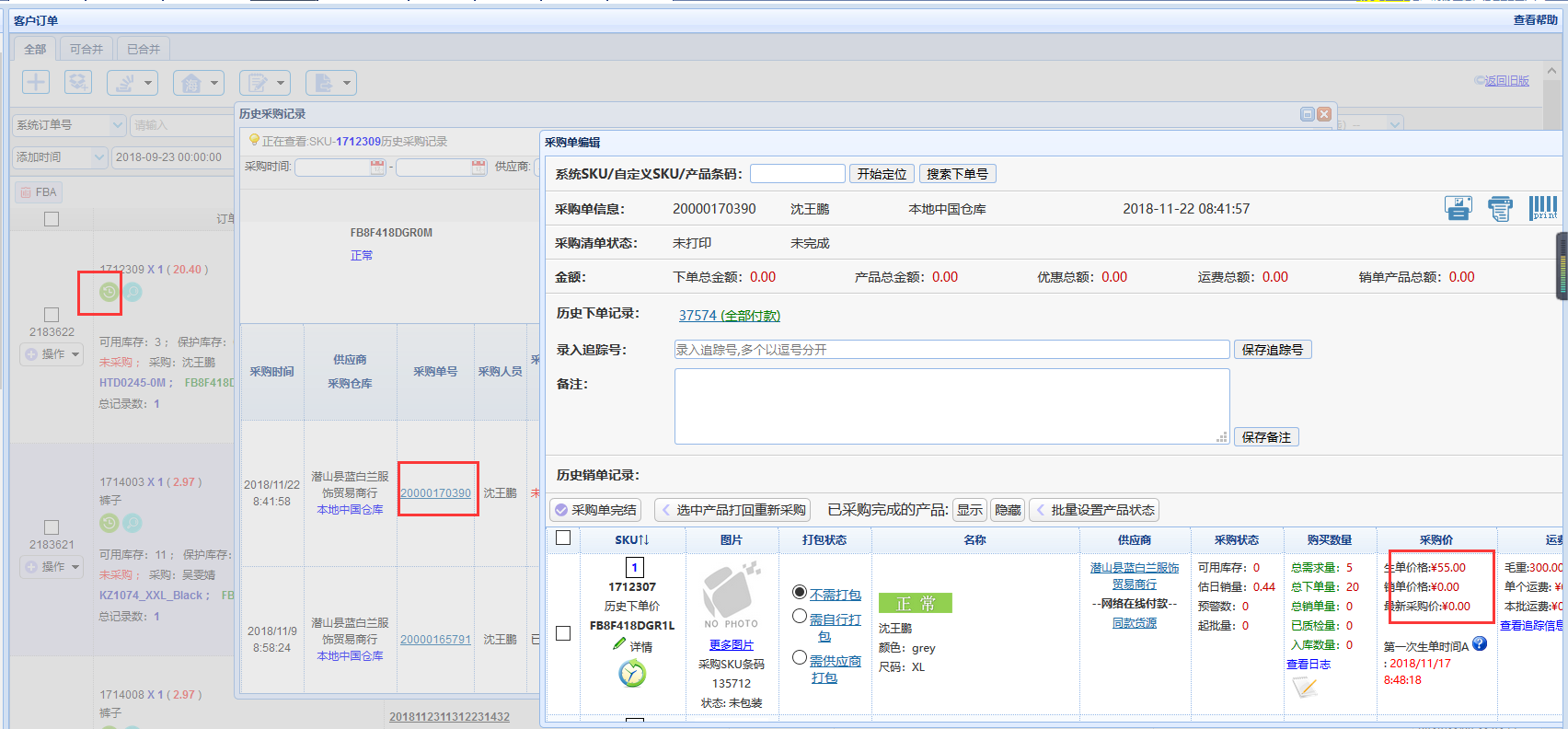
Task: Expand 操作 dropdown for order 2183621
Action: [52, 567]
